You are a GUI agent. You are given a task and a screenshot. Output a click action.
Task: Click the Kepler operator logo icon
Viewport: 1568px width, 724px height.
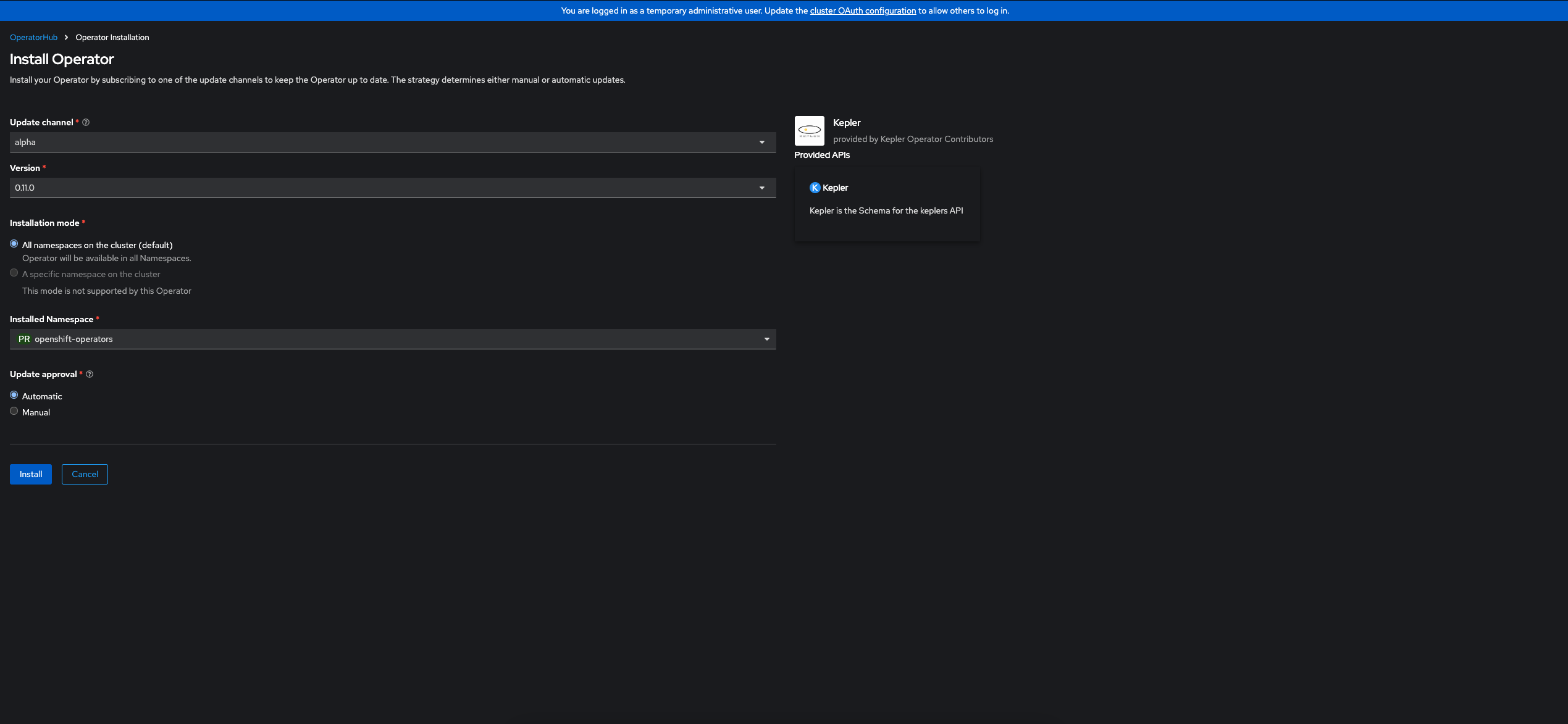coord(809,131)
